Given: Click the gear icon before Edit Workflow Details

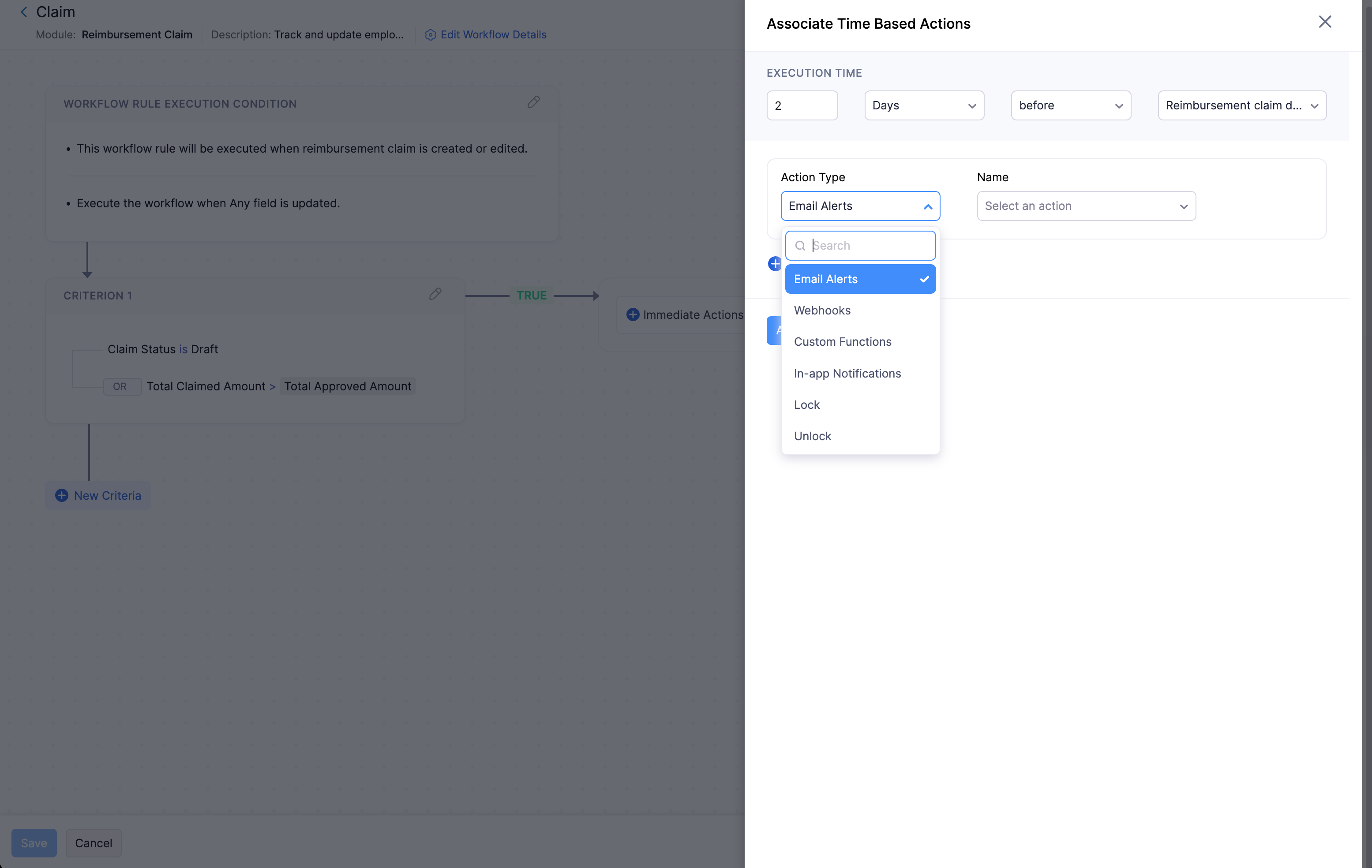Looking at the screenshot, I should [430, 35].
